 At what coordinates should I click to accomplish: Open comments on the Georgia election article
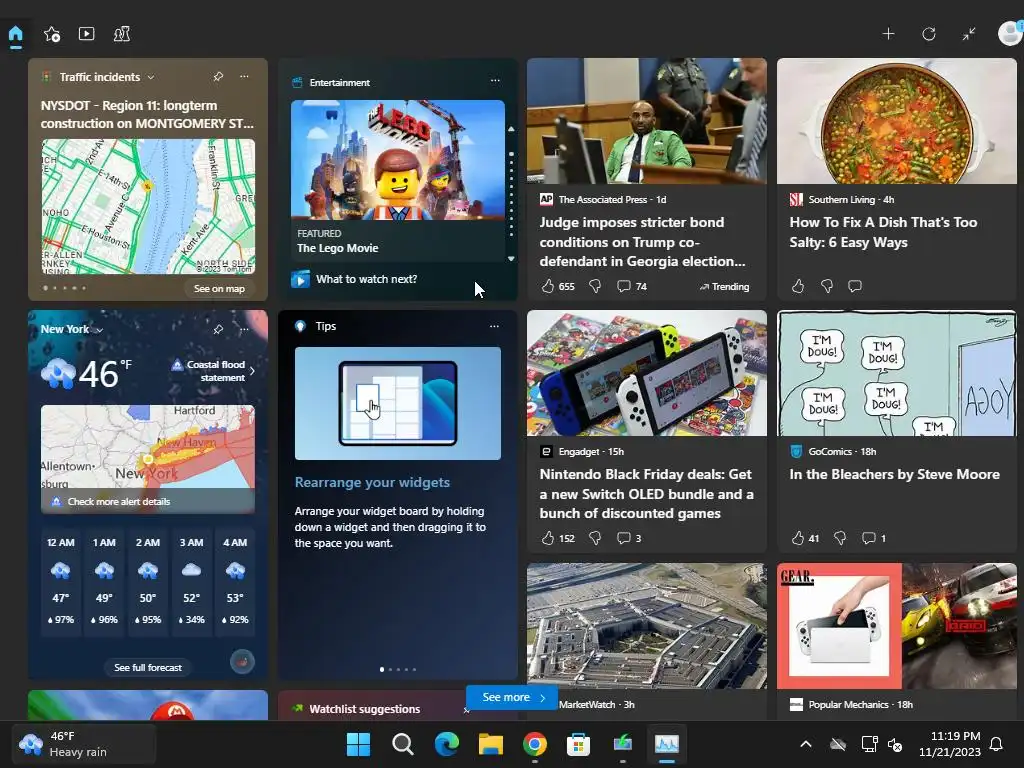pos(632,286)
